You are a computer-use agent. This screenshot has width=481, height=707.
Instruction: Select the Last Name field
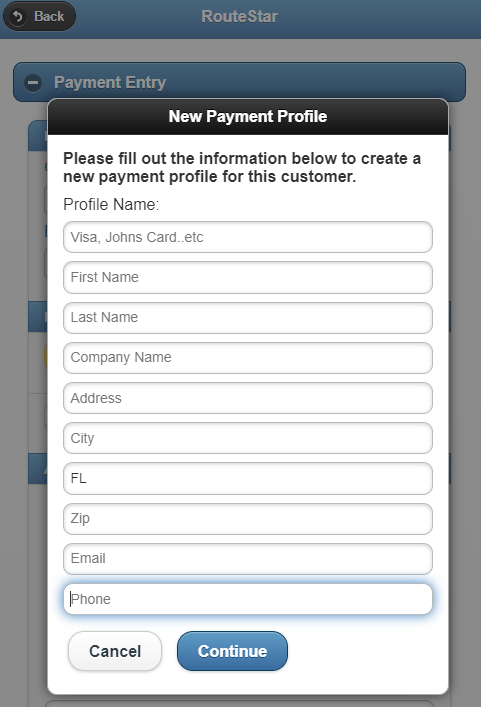pyautogui.click(x=248, y=317)
